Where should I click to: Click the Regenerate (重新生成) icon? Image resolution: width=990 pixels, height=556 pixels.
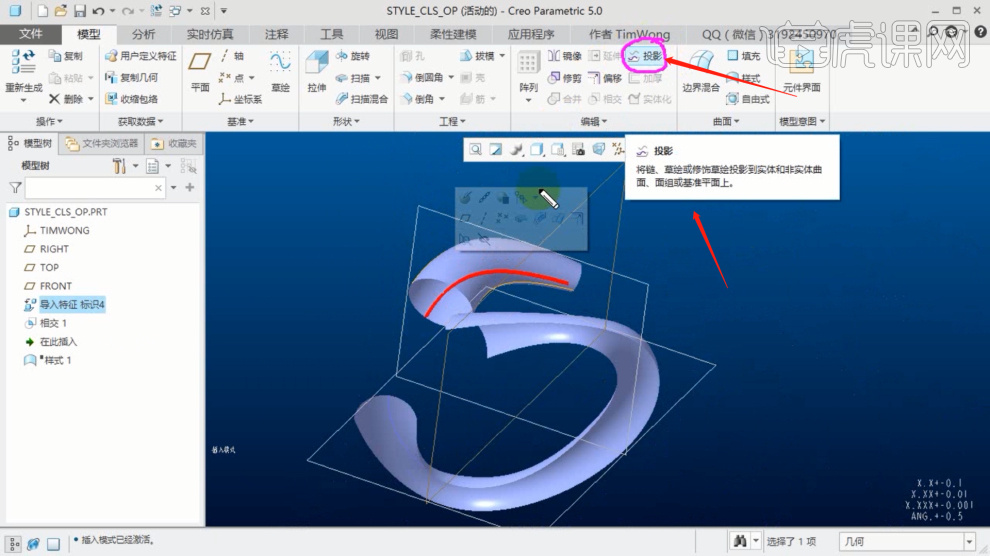[23, 62]
